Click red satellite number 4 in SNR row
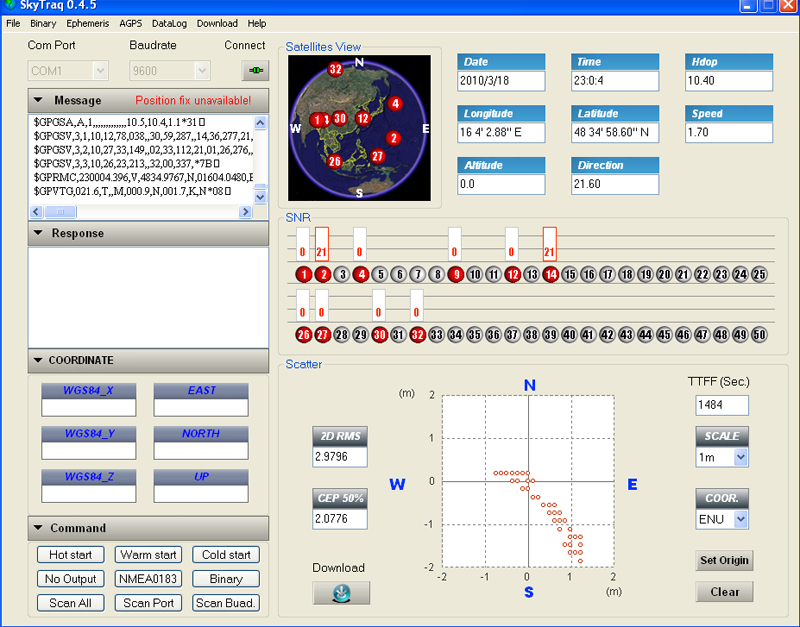Screen dimensions: 800x627 point(361,274)
